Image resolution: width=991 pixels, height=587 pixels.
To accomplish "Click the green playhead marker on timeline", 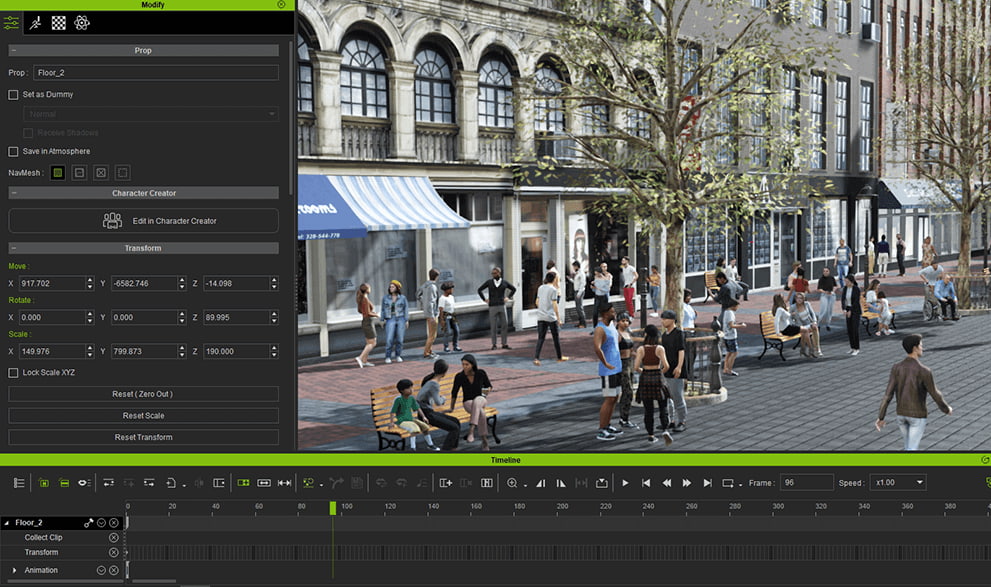I will tap(333, 508).
